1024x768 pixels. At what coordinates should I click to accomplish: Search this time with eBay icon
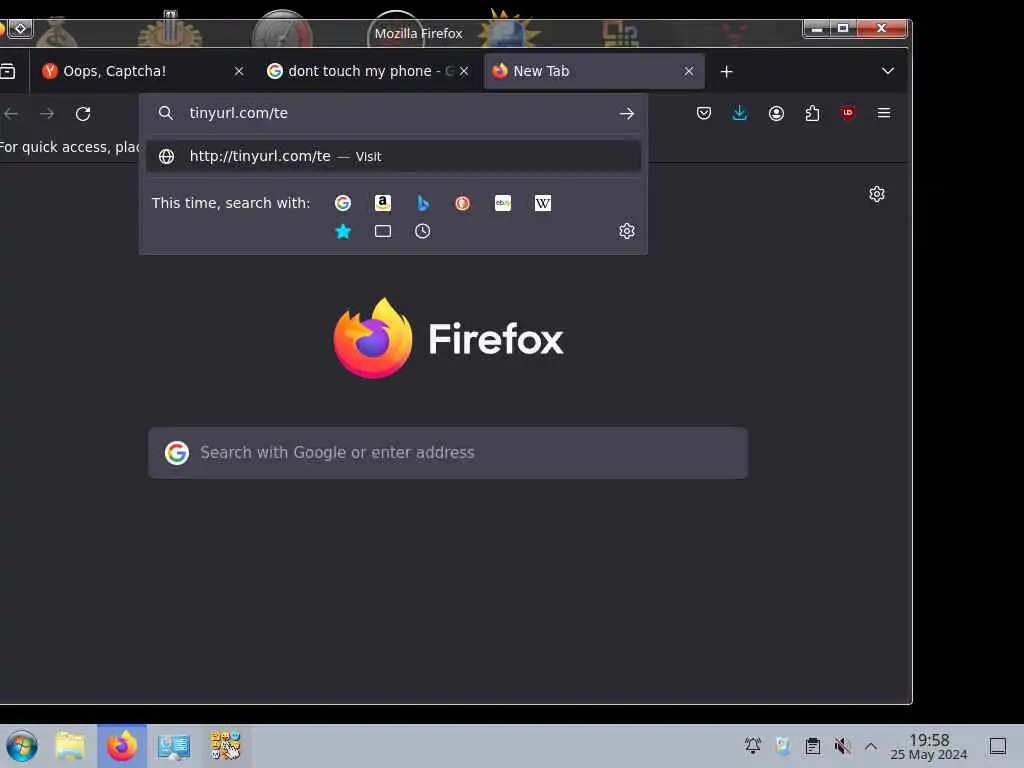point(503,203)
